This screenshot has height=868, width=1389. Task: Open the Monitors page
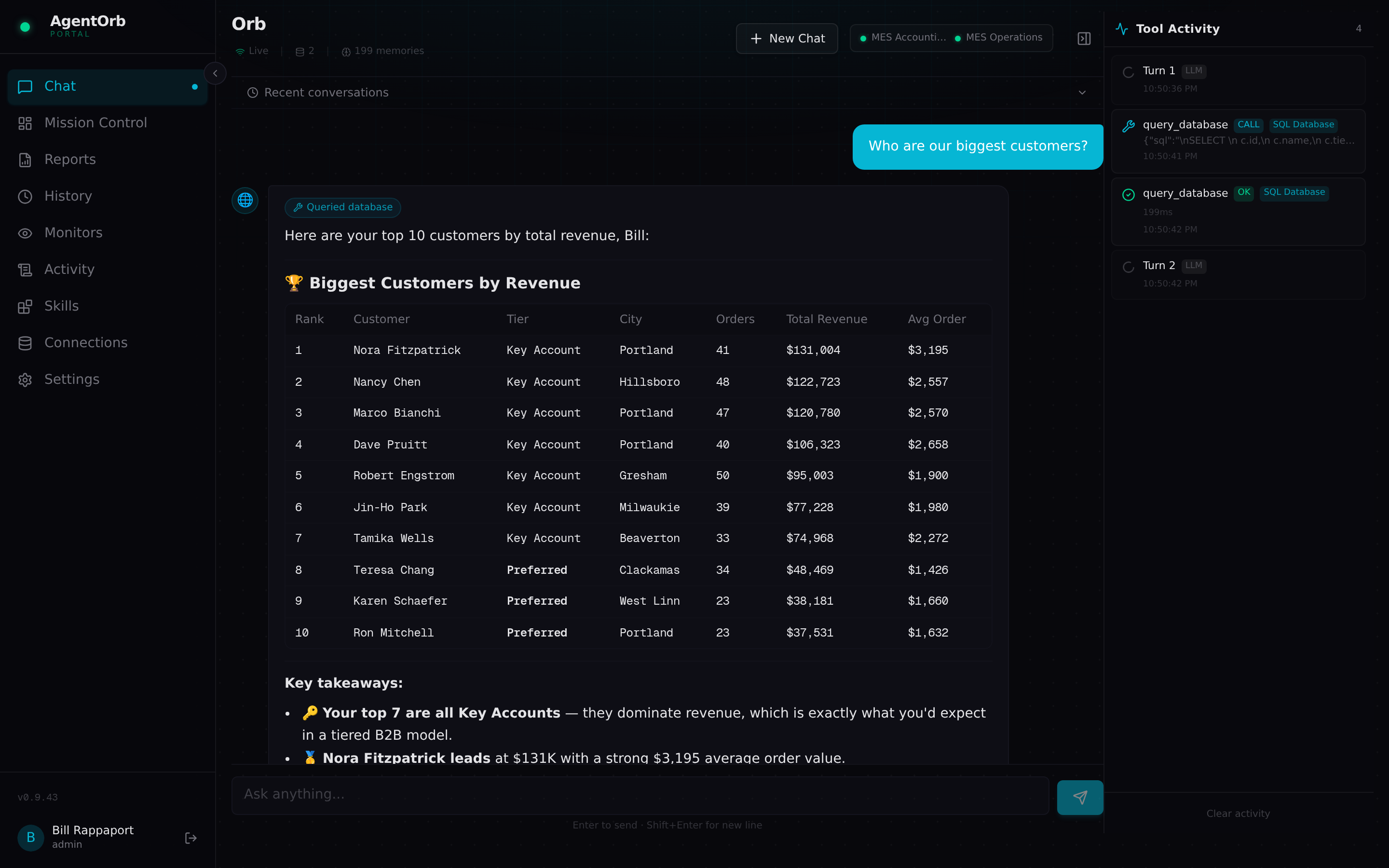point(108,233)
